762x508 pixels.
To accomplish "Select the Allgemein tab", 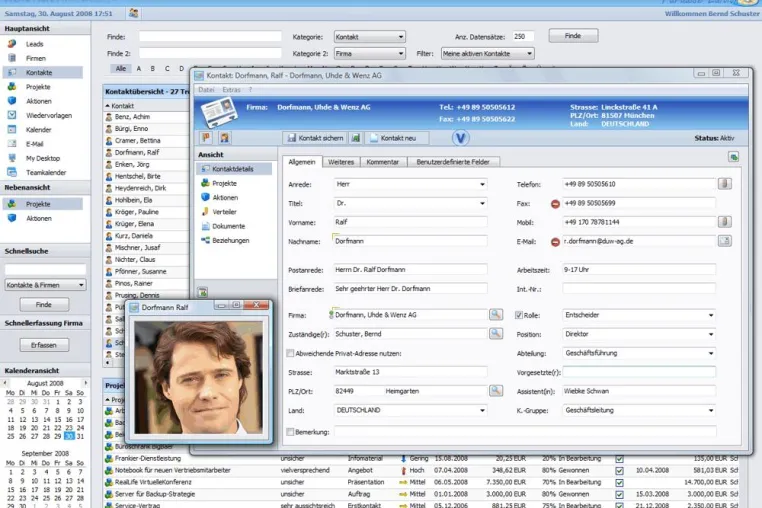I will 302,162.
